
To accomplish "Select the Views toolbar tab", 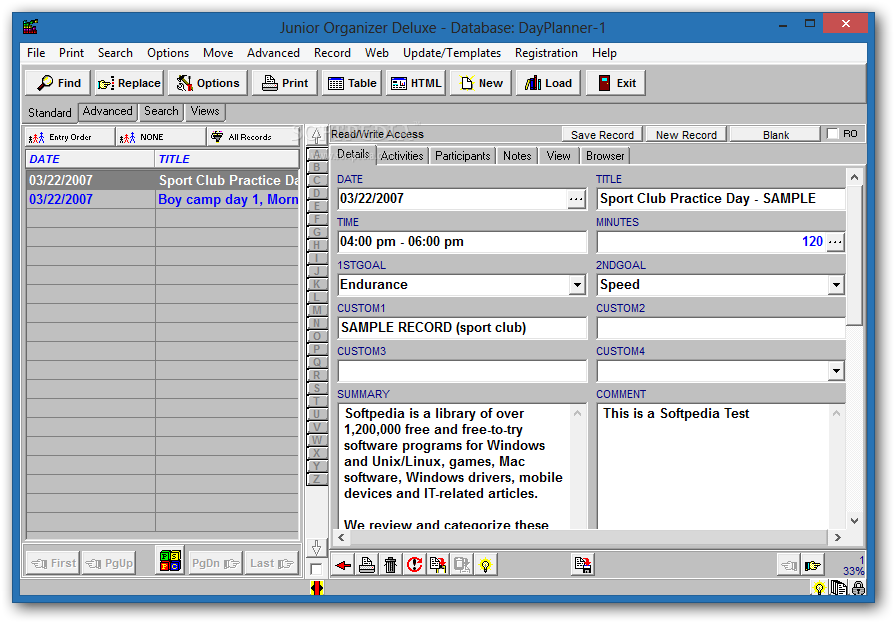I will [205, 111].
